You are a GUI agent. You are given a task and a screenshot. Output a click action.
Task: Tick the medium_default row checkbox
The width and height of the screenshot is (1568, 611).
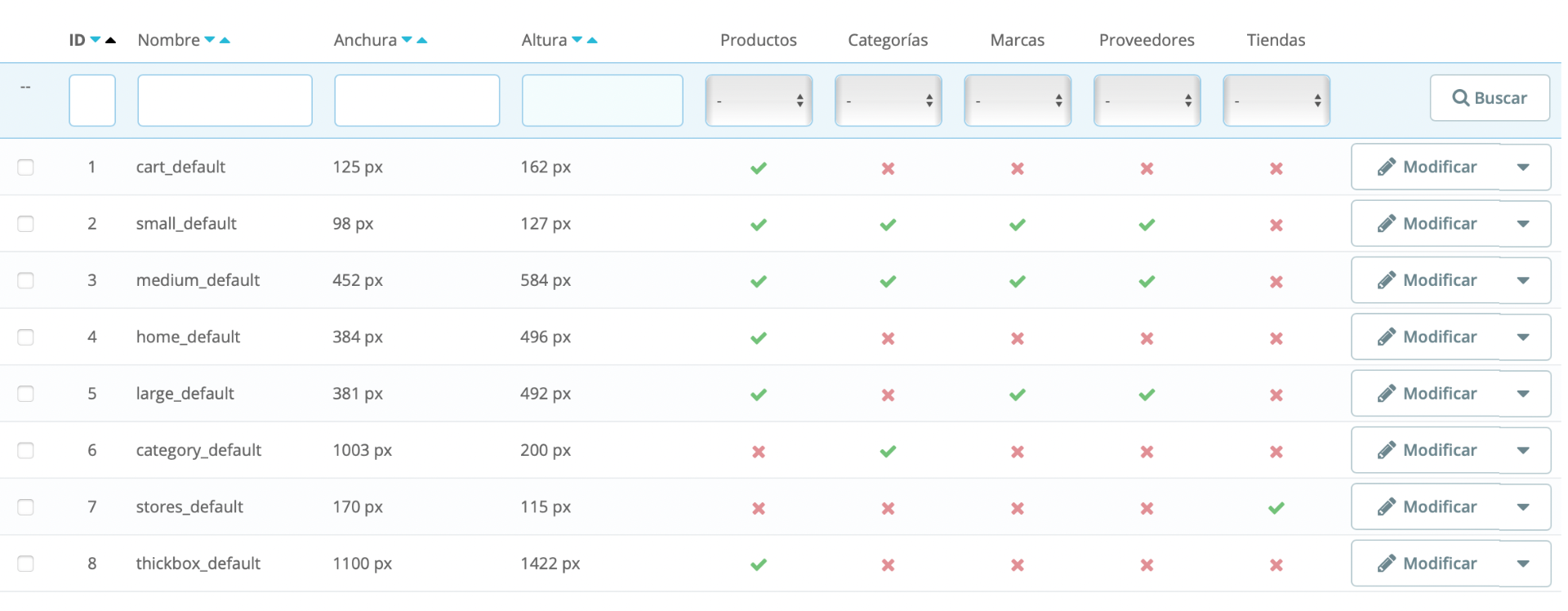[26, 280]
